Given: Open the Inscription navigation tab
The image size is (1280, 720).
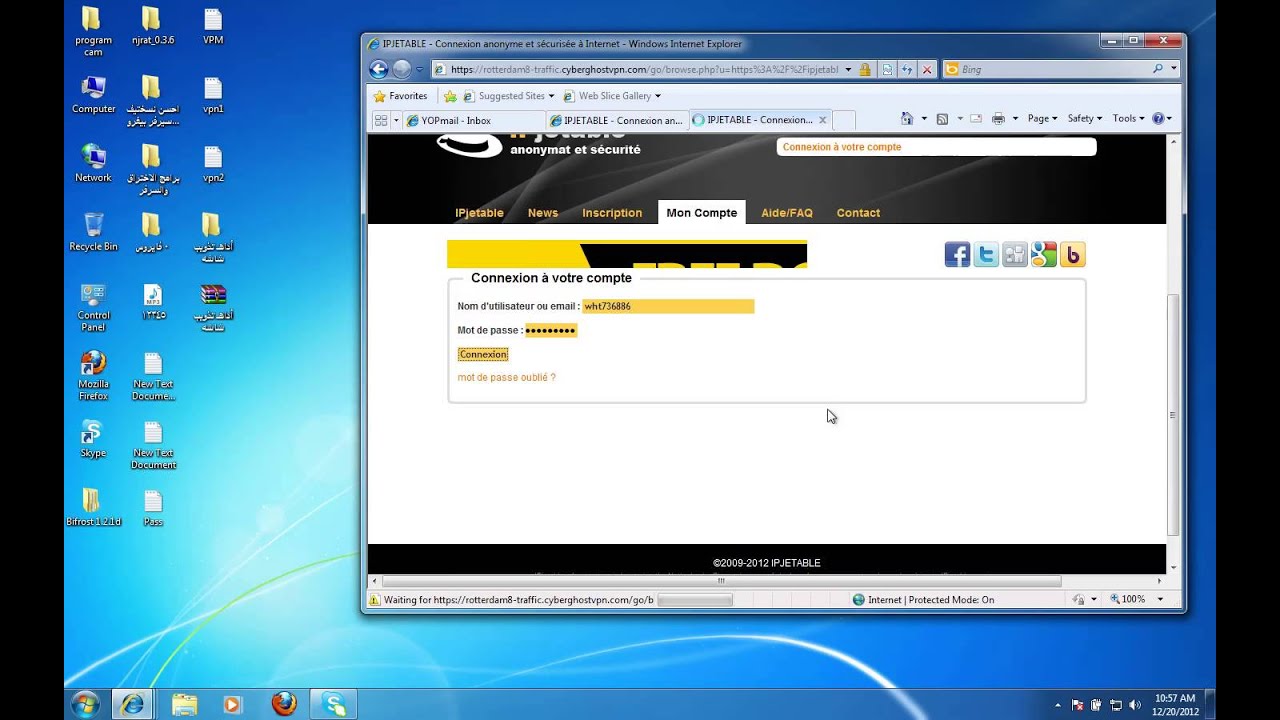Looking at the screenshot, I should click(x=612, y=213).
